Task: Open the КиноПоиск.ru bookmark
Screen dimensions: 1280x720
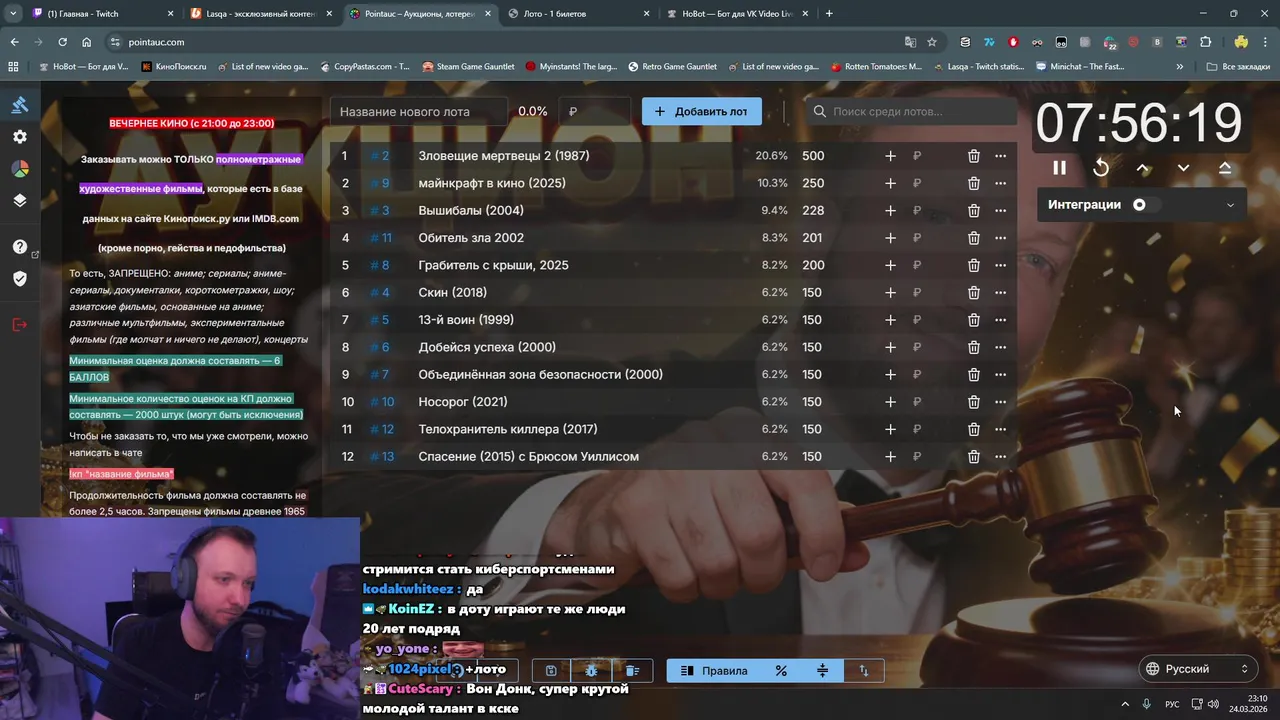Action: 174,67
